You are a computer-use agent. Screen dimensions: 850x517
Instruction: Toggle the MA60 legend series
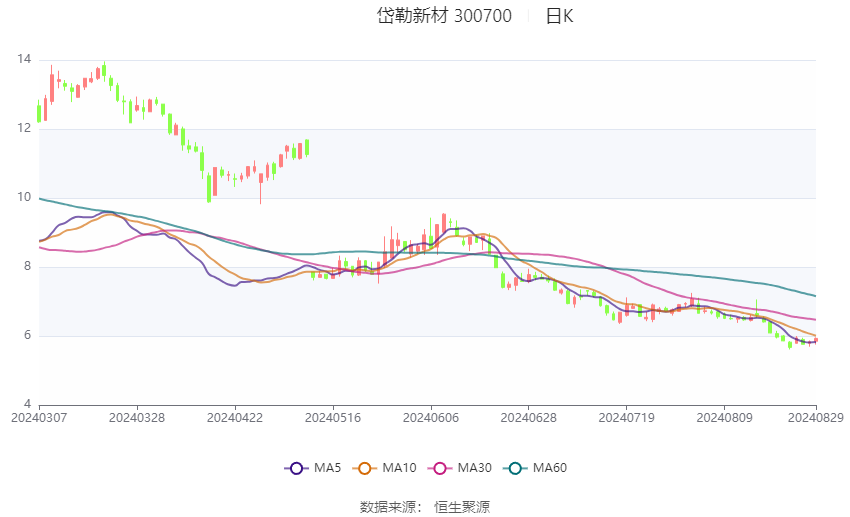(x=535, y=468)
